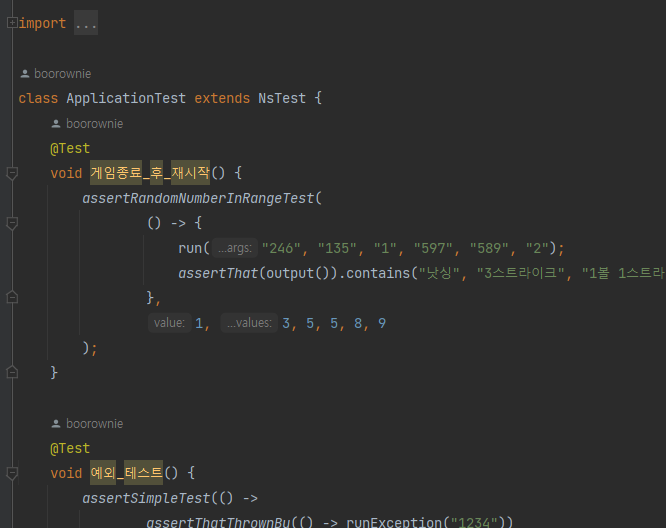The image size is (666, 528).
Task: Collapse the 게임종료_후_재시작 method fold marker
Action: tap(12, 173)
